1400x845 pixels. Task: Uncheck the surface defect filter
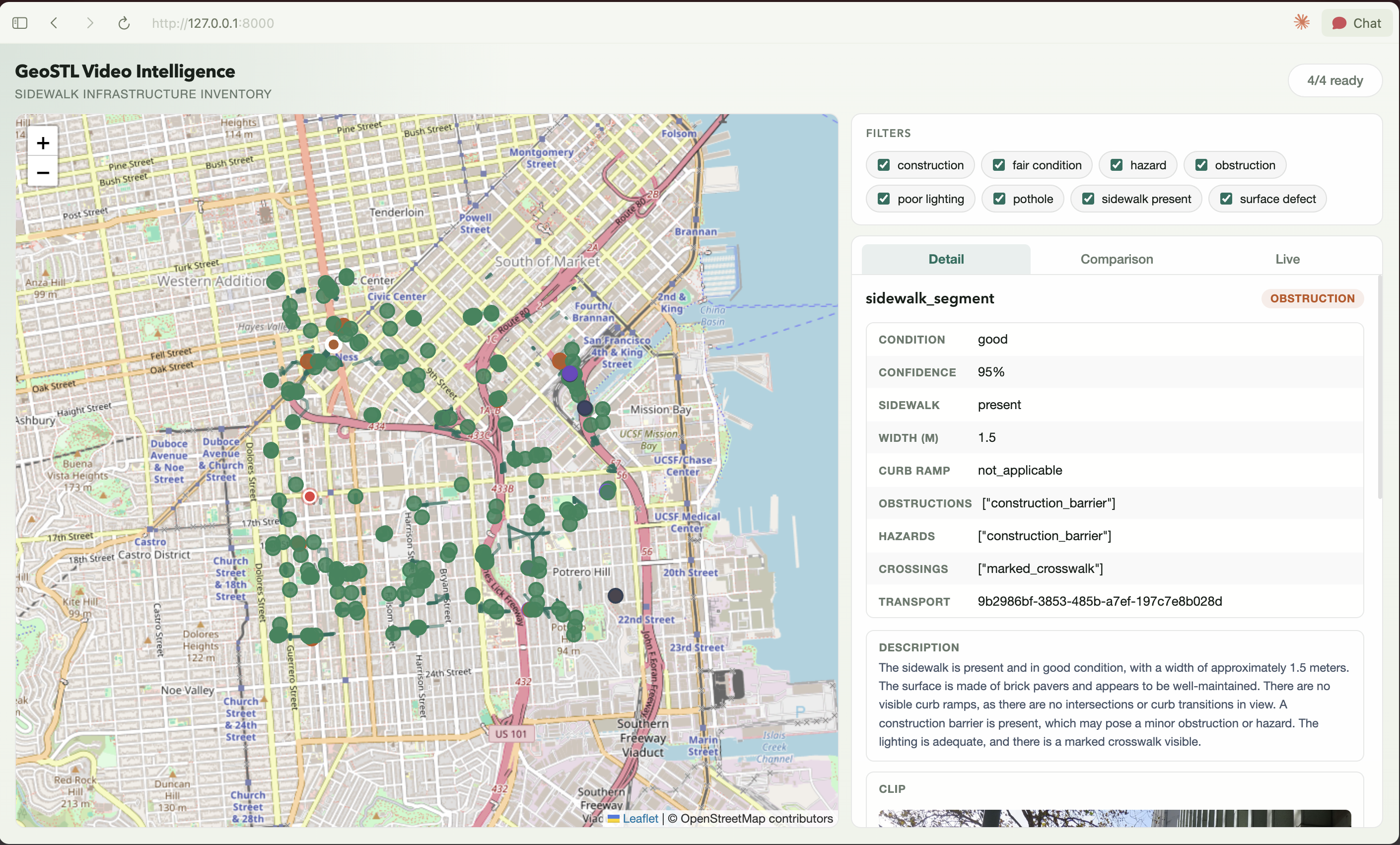click(1226, 199)
